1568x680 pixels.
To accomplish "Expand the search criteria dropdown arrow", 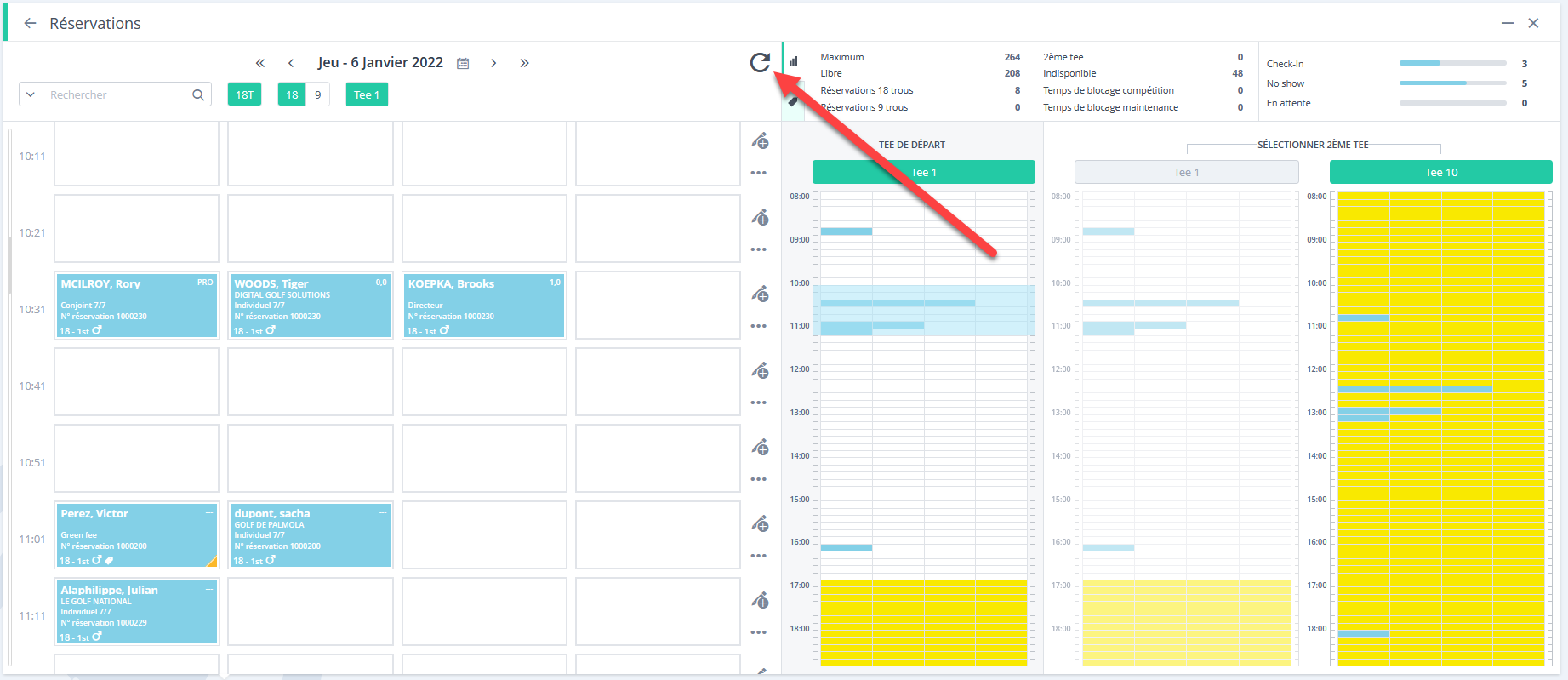I will pos(31,94).
